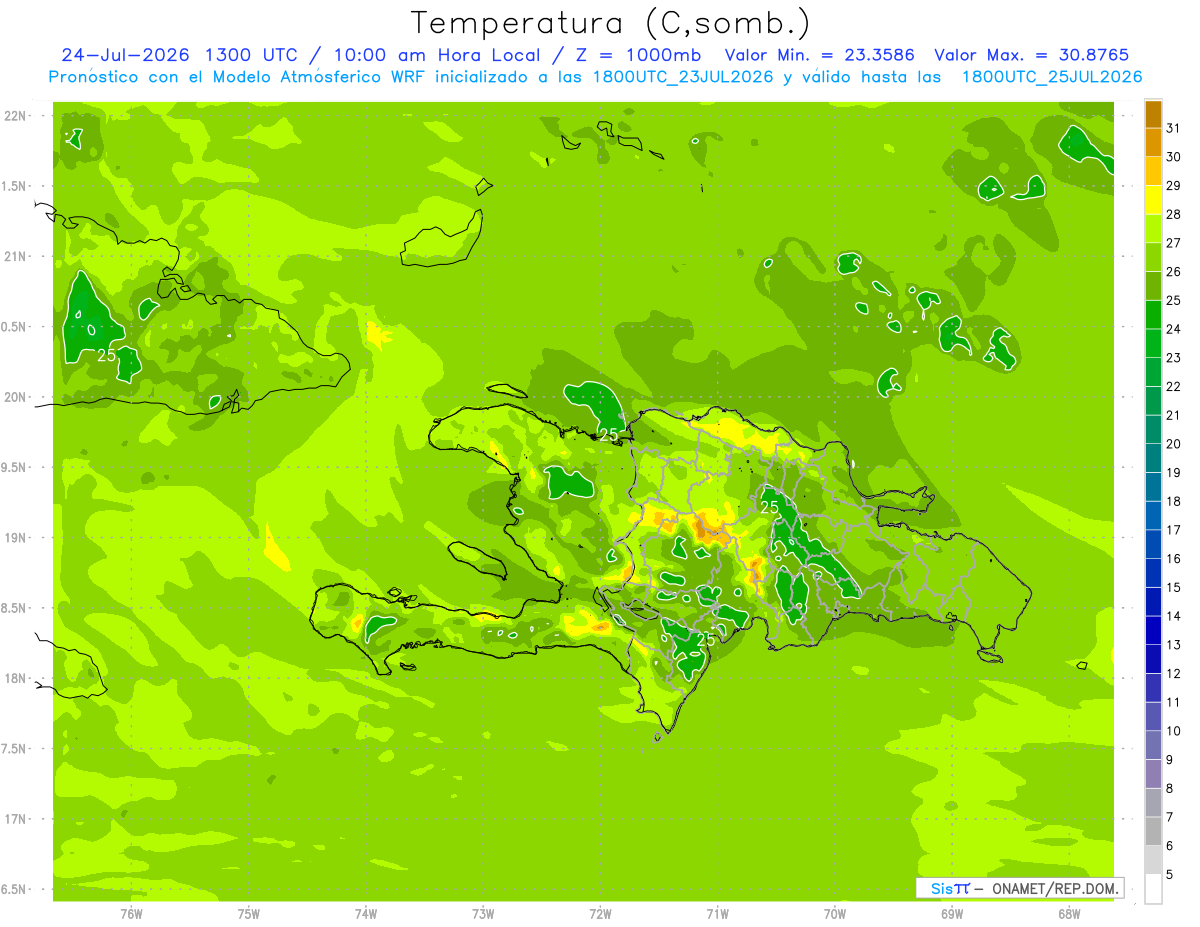Select "Valor Max. = 30.8765" text
1200x927 pixels.
click(1032, 55)
